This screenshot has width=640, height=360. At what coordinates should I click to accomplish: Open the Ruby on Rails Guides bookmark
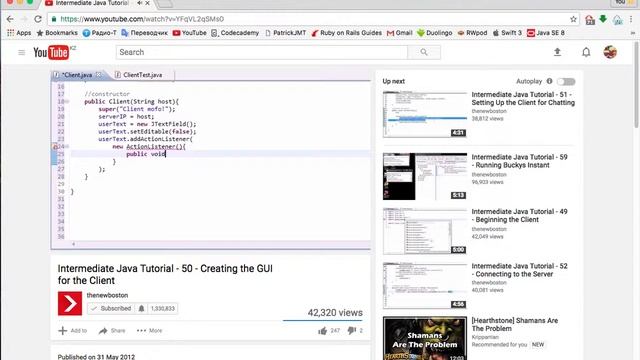click(x=347, y=33)
